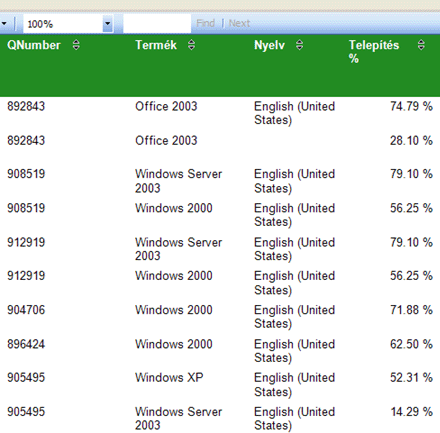This screenshot has height=433, width=440.
Task: Sort the table by QNumber column
Action: [76, 45]
